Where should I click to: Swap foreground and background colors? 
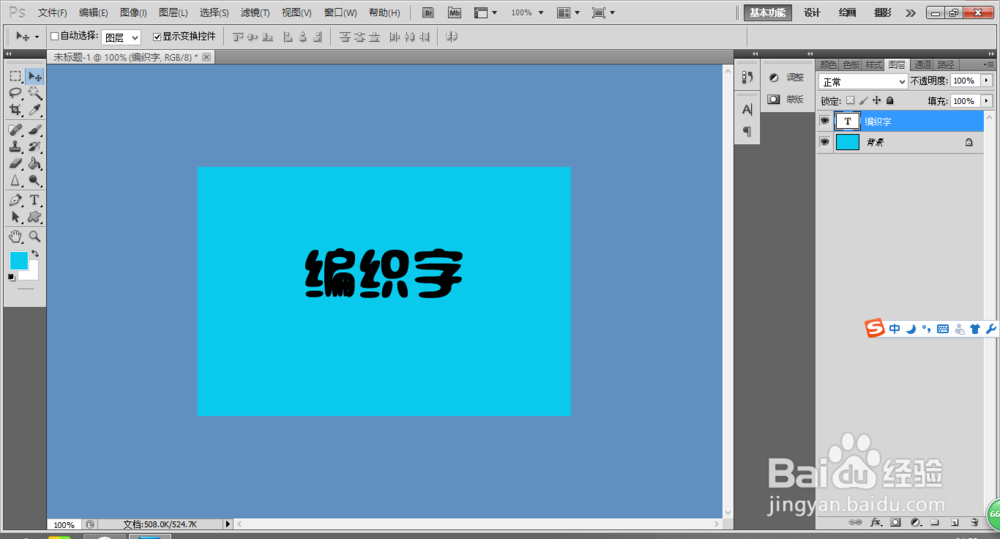[x=35, y=254]
